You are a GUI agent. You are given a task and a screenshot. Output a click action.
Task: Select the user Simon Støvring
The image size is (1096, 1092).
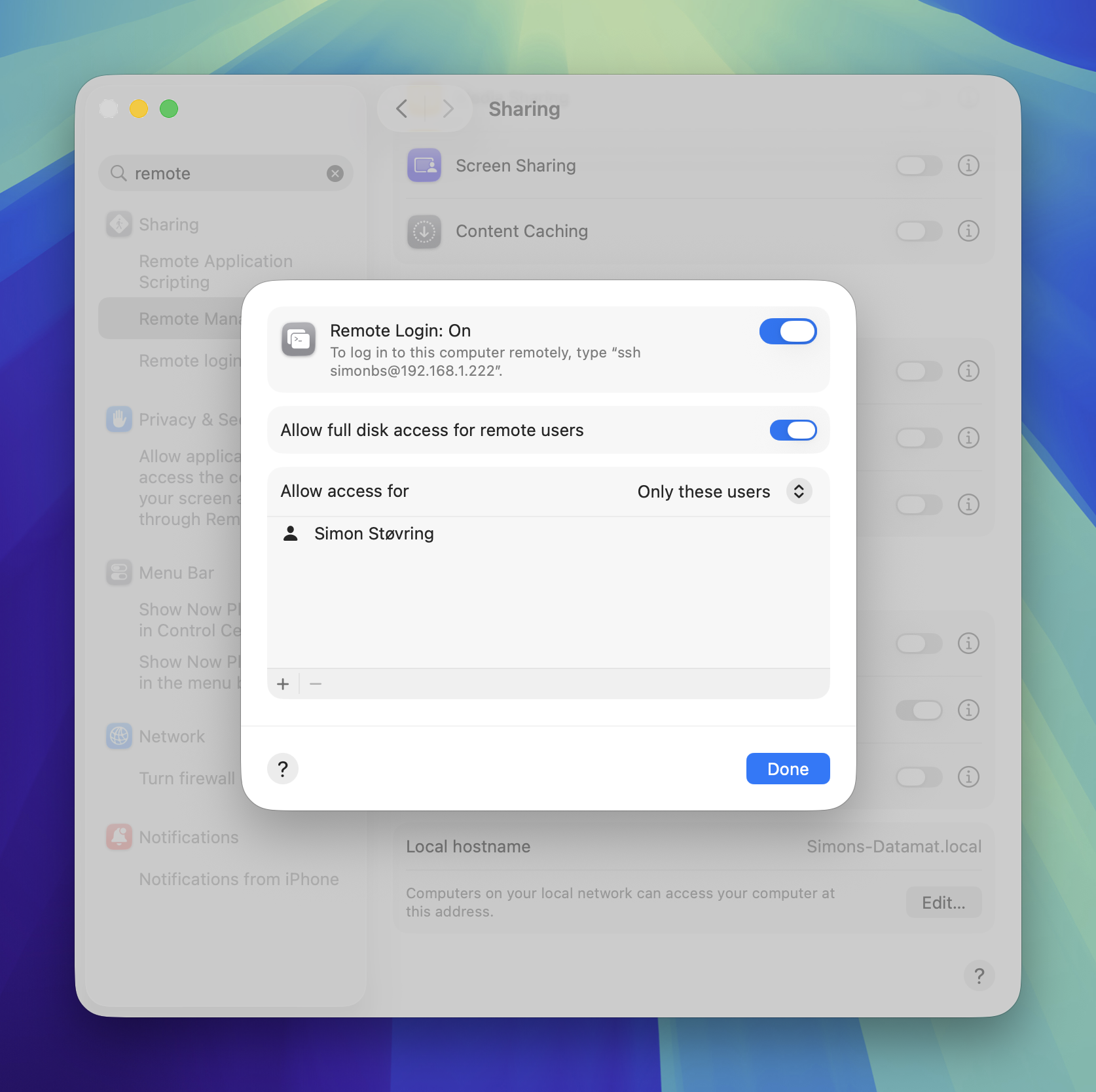pyautogui.click(x=374, y=534)
